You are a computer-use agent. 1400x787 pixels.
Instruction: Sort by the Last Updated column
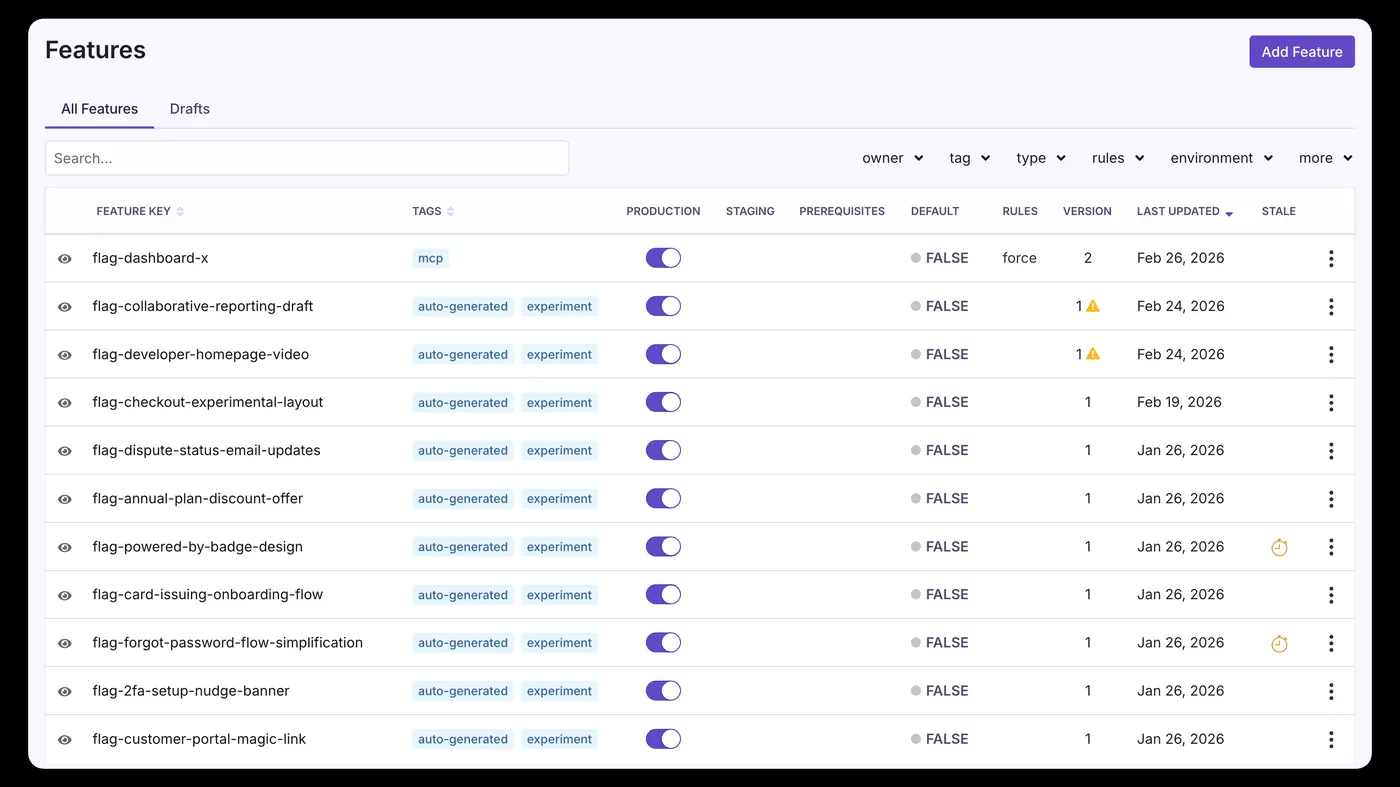click(x=1184, y=211)
